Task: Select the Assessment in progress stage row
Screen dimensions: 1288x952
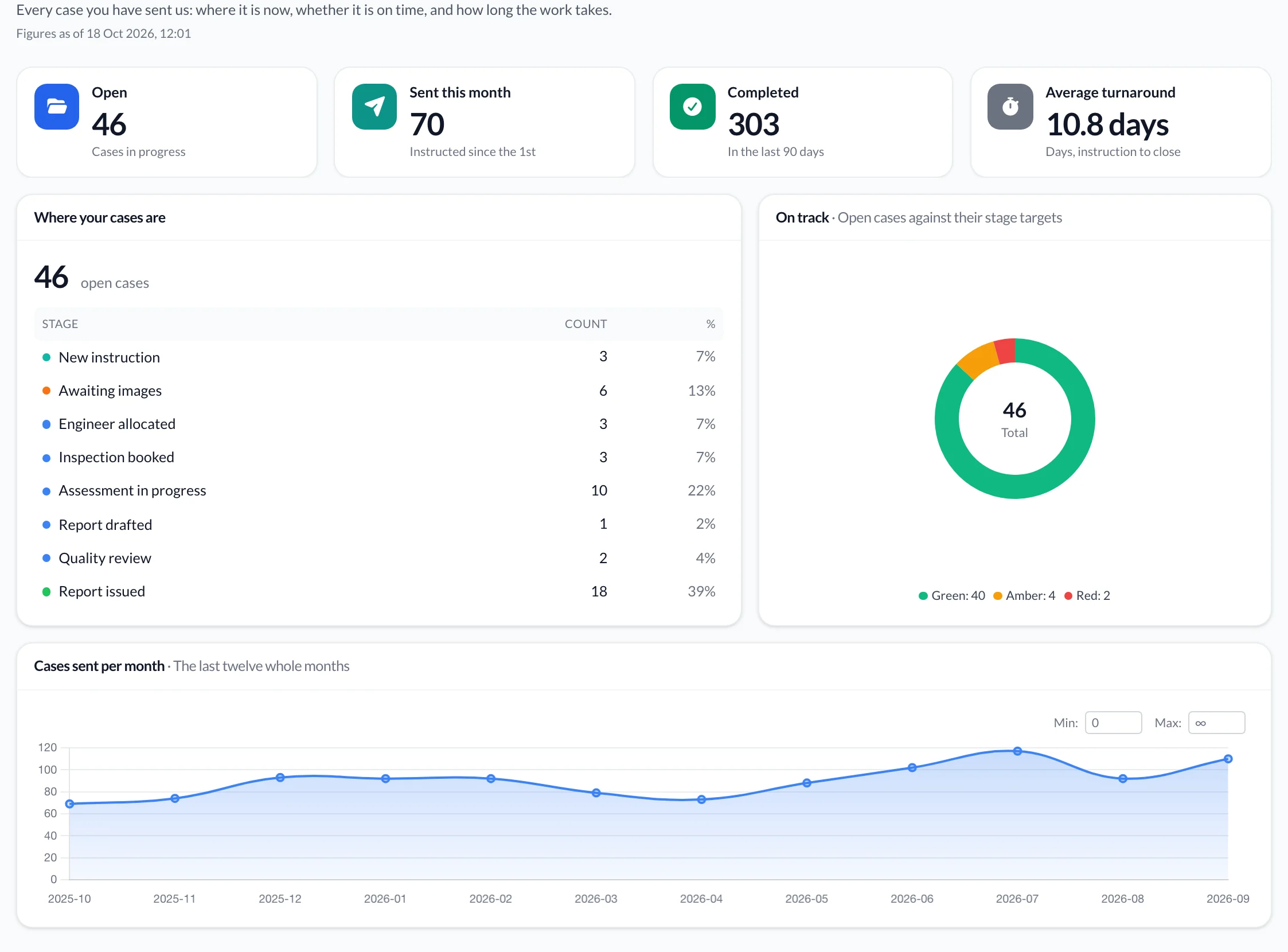Action: [x=378, y=491]
